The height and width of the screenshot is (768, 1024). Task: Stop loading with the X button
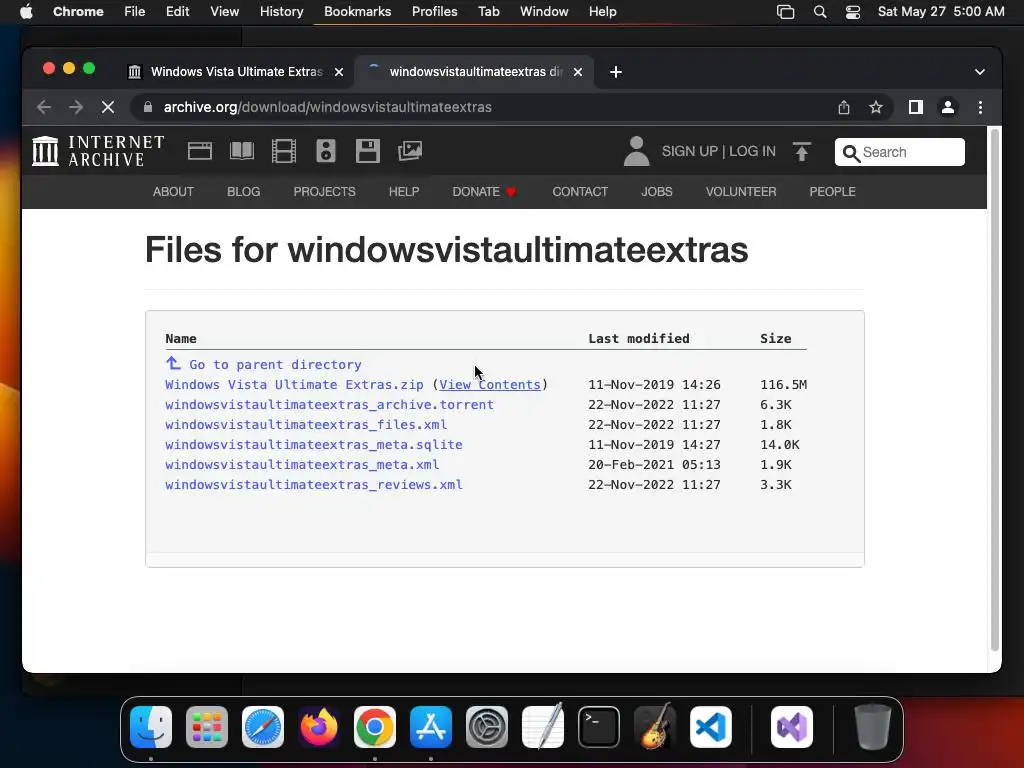coord(108,107)
